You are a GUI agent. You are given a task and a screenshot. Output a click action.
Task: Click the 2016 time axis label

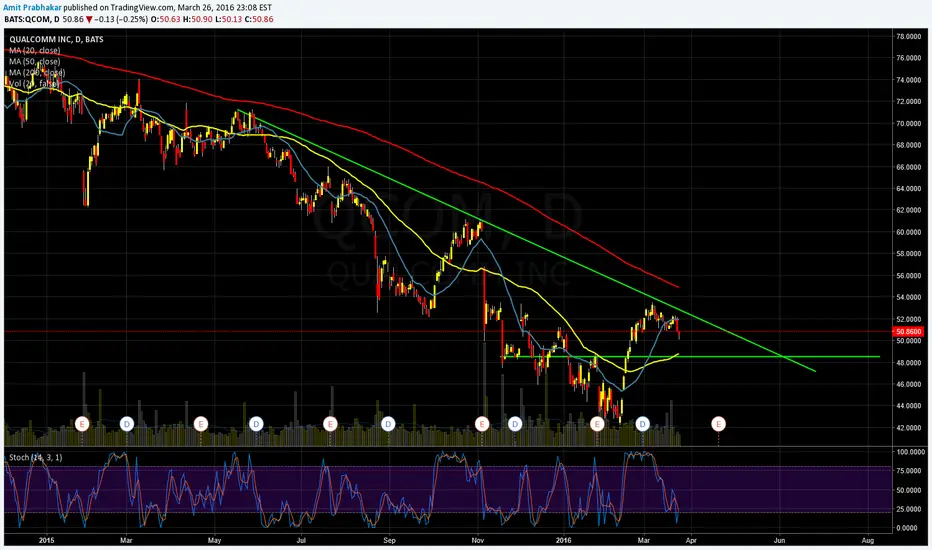click(563, 540)
